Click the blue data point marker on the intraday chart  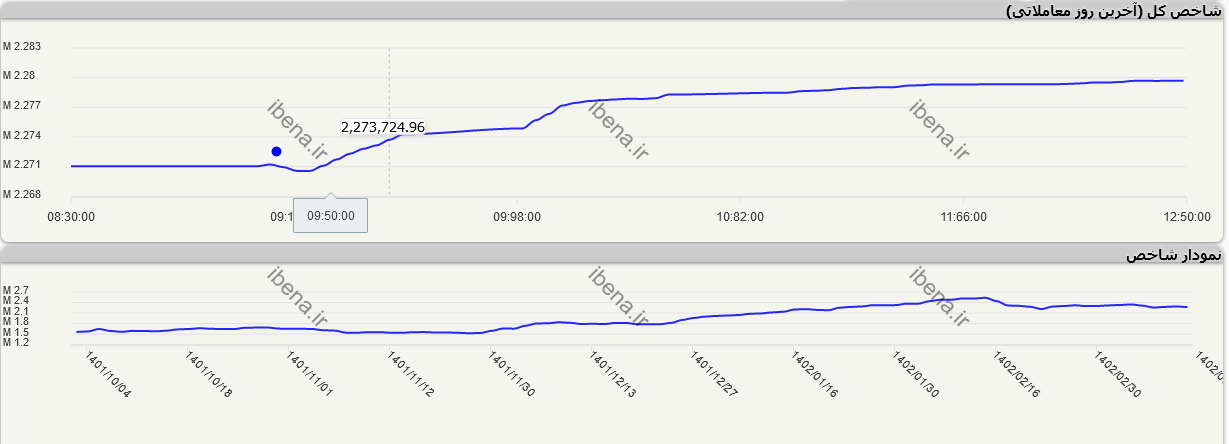coord(276,151)
